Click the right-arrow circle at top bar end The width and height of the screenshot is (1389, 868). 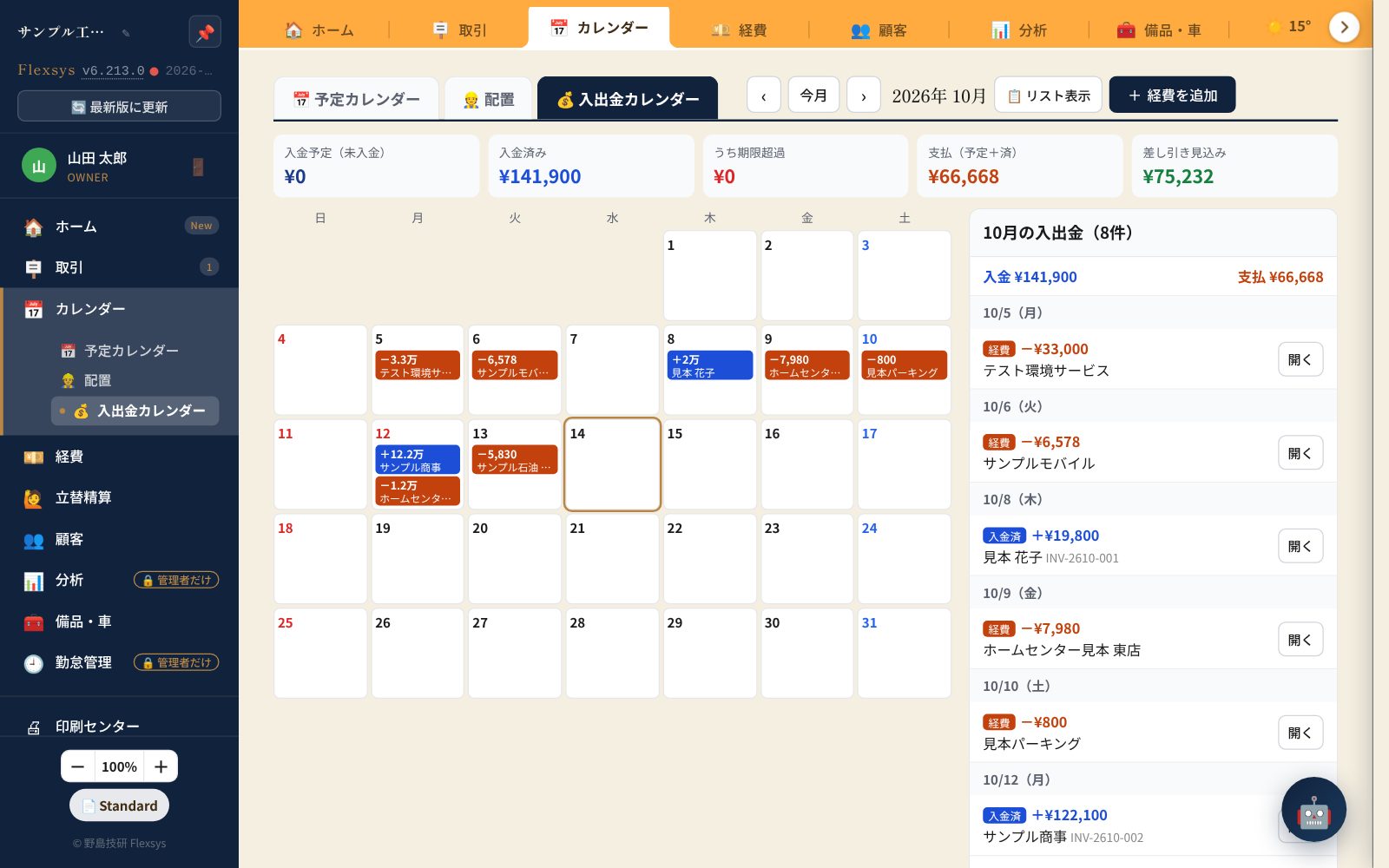pyautogui.click(x=1344, y=27)
